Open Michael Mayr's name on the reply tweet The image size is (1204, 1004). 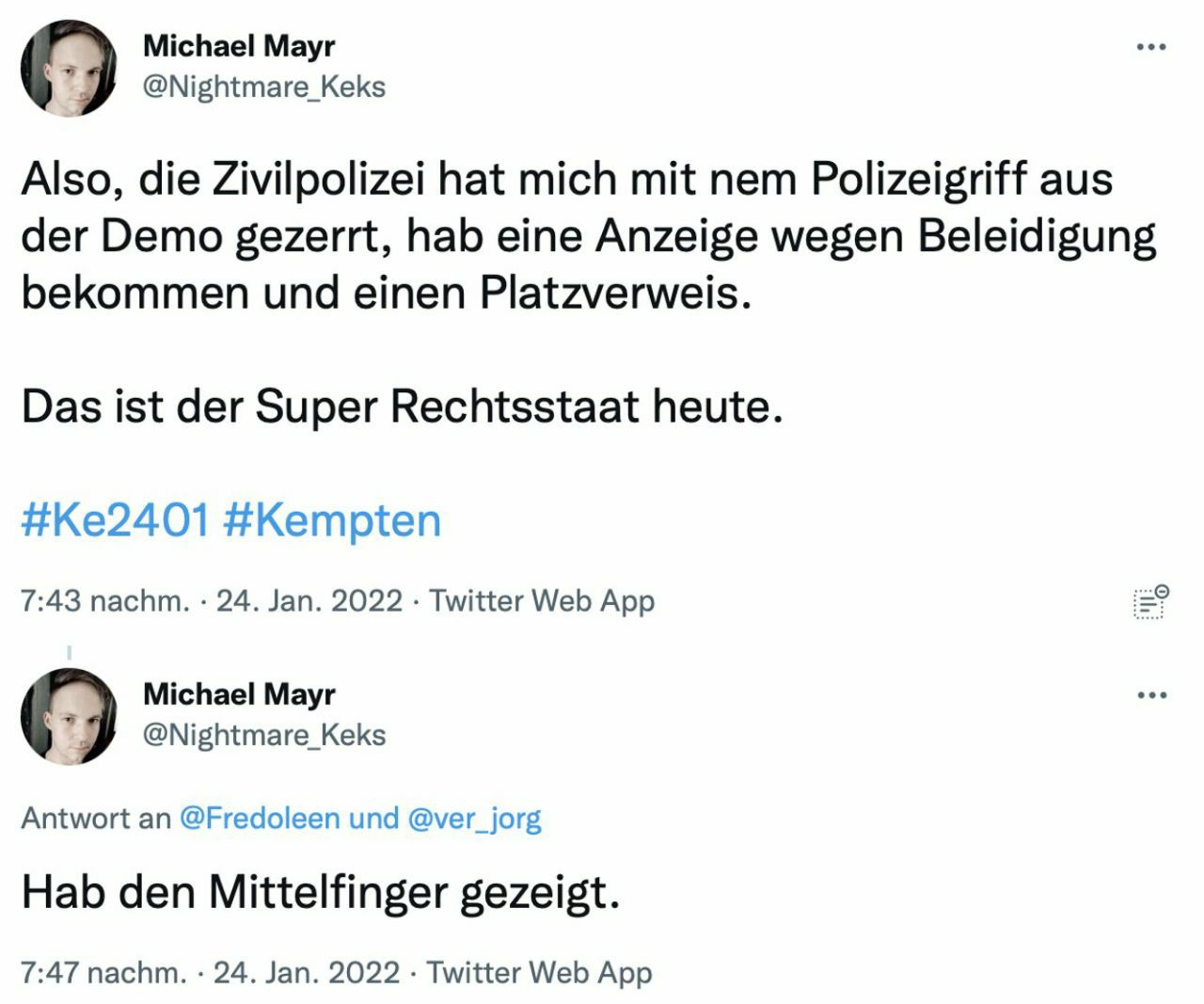(239, 693)
